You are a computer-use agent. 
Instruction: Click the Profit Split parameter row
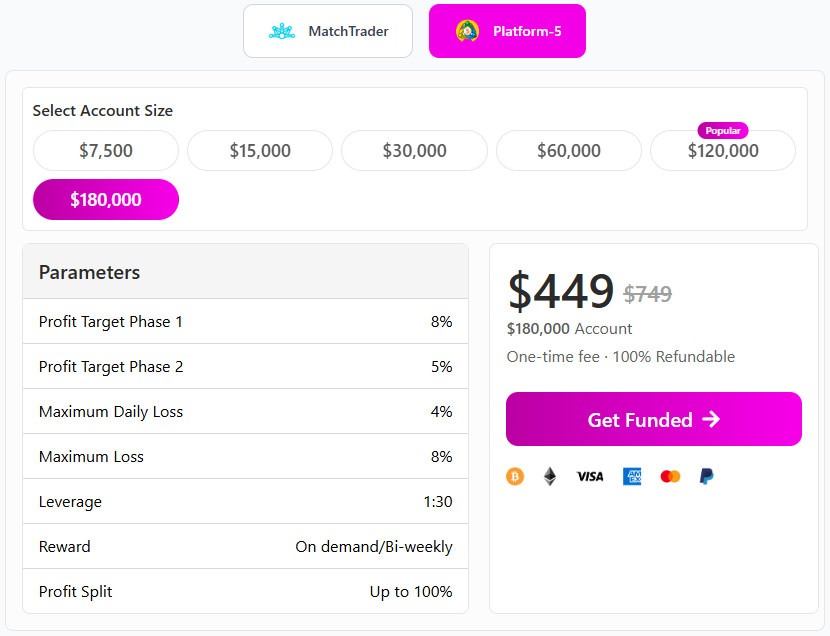(245, 591)
